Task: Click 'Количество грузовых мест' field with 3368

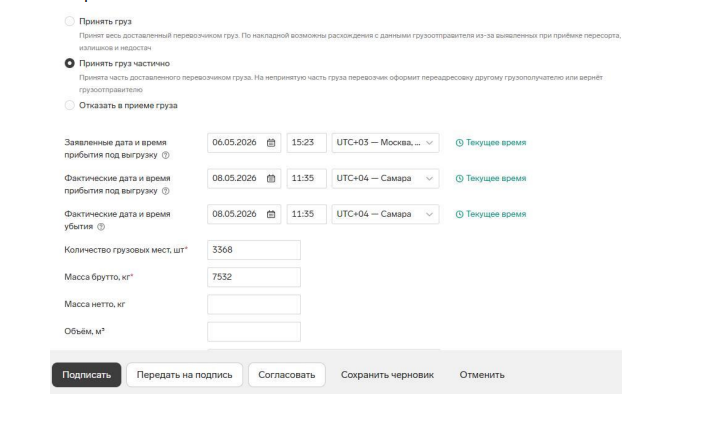Action: (x=254, y=250)
